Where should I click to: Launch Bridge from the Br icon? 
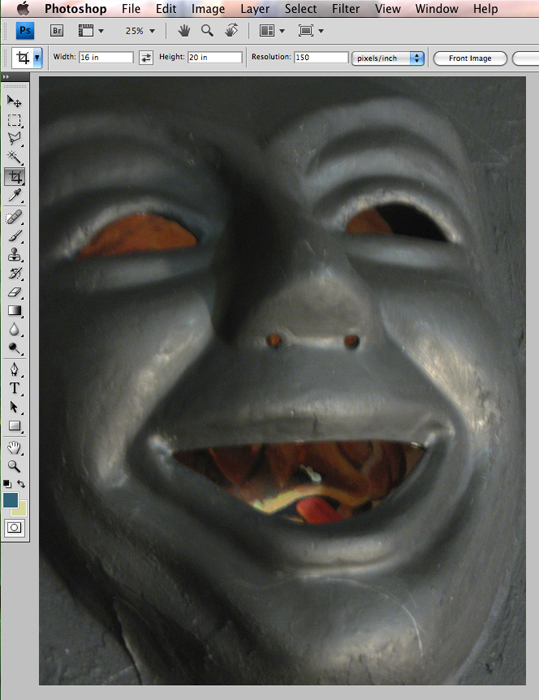pos(56,30)
